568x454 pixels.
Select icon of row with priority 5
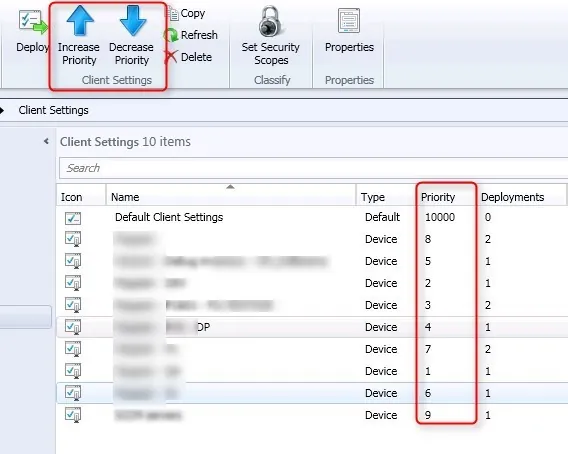73,261
